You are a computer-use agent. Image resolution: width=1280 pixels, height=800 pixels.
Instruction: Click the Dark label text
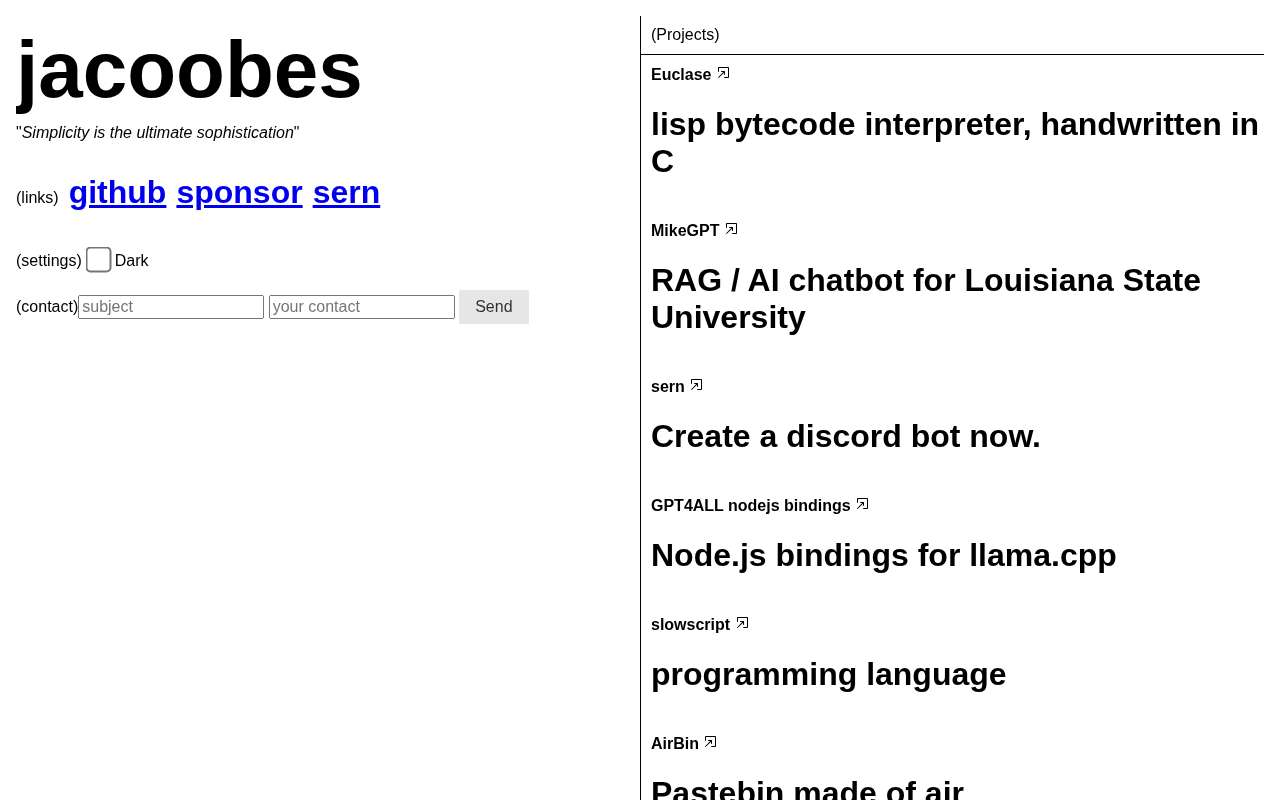pos(131,261)
